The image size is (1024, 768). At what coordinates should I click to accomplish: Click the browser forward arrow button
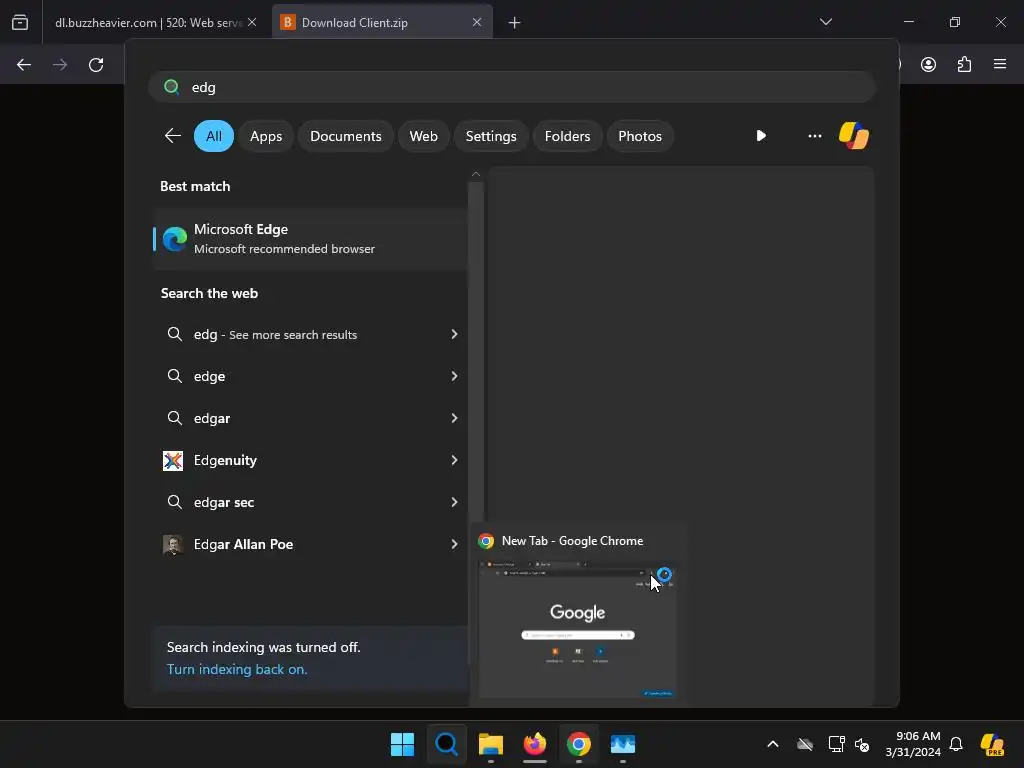(59, 65)
